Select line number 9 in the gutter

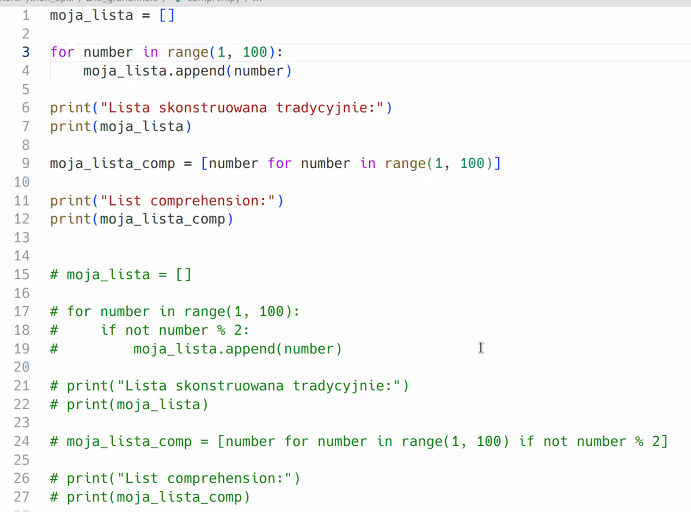26,163
